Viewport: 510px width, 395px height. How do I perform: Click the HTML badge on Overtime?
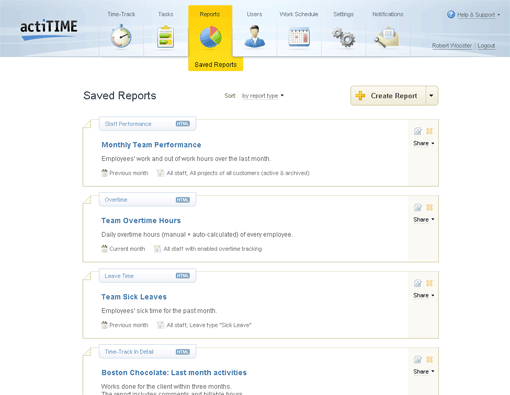[x=183, y=200]
